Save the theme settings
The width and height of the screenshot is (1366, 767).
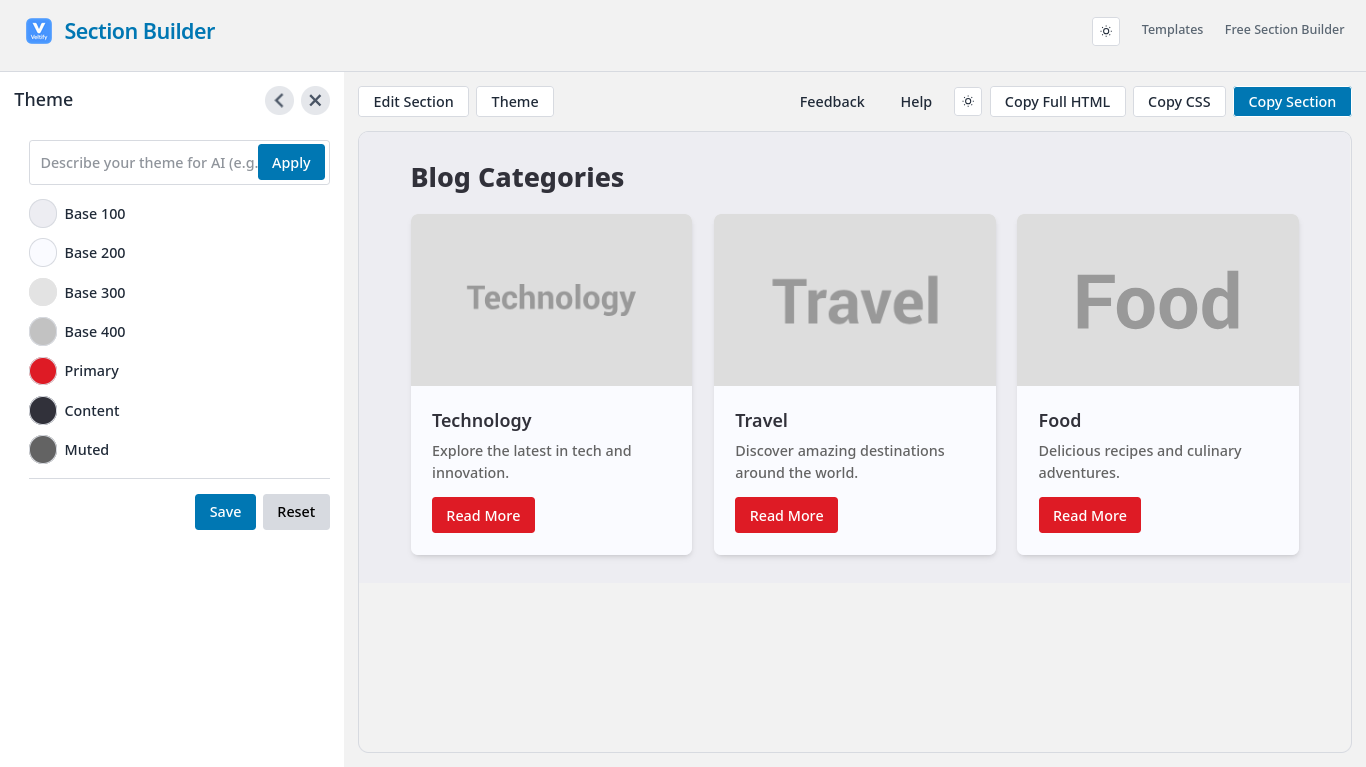(x=225, y=512)
